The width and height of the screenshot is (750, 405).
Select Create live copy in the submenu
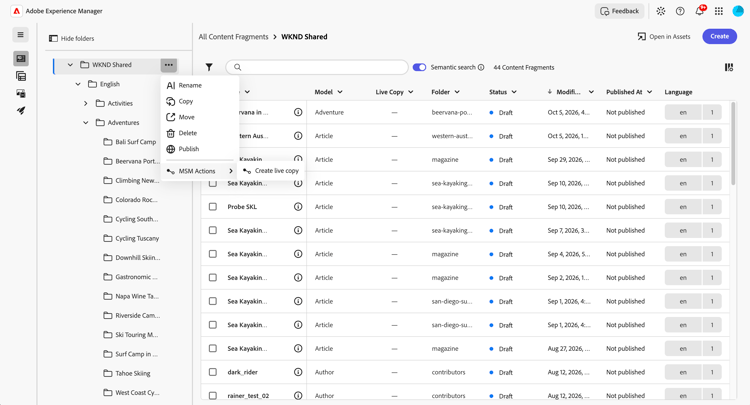tap(271, 171)
